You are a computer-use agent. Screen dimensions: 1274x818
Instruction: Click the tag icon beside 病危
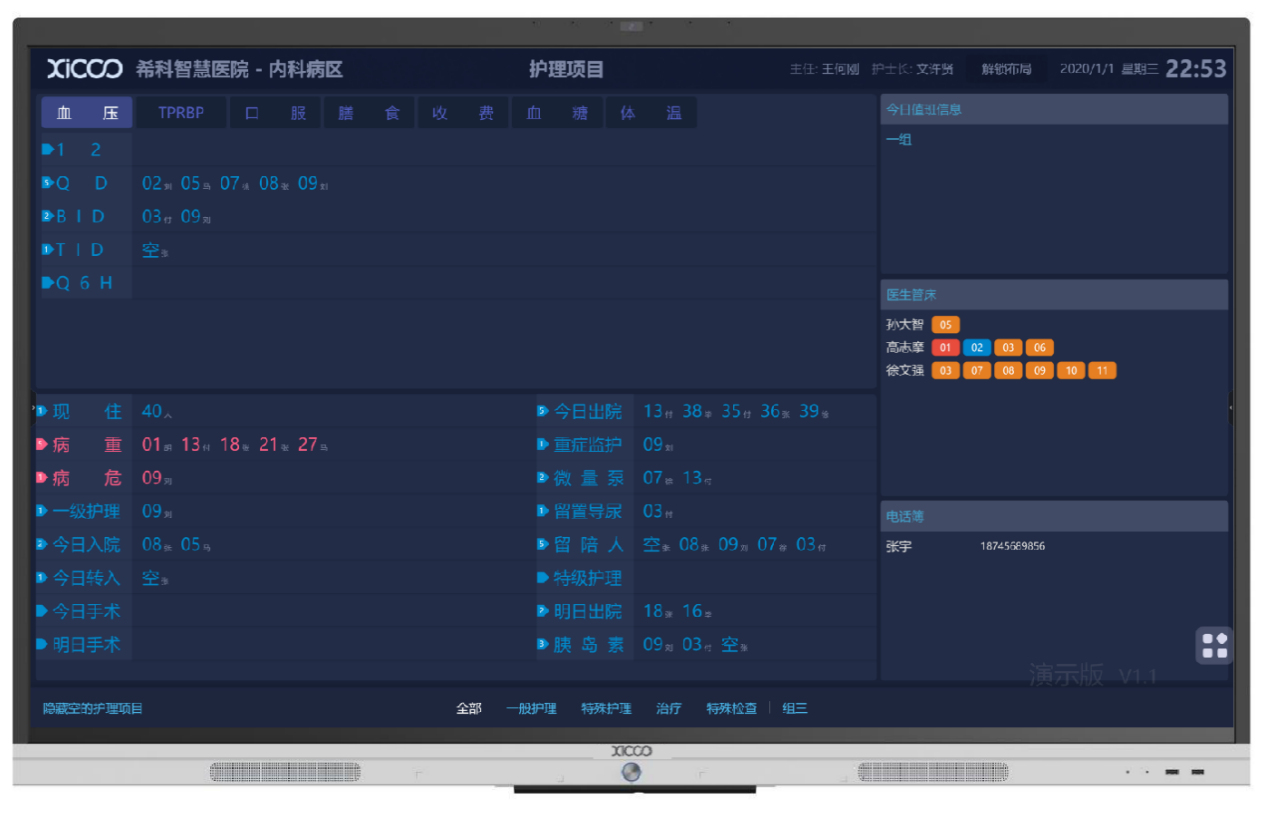click(42, 478)
